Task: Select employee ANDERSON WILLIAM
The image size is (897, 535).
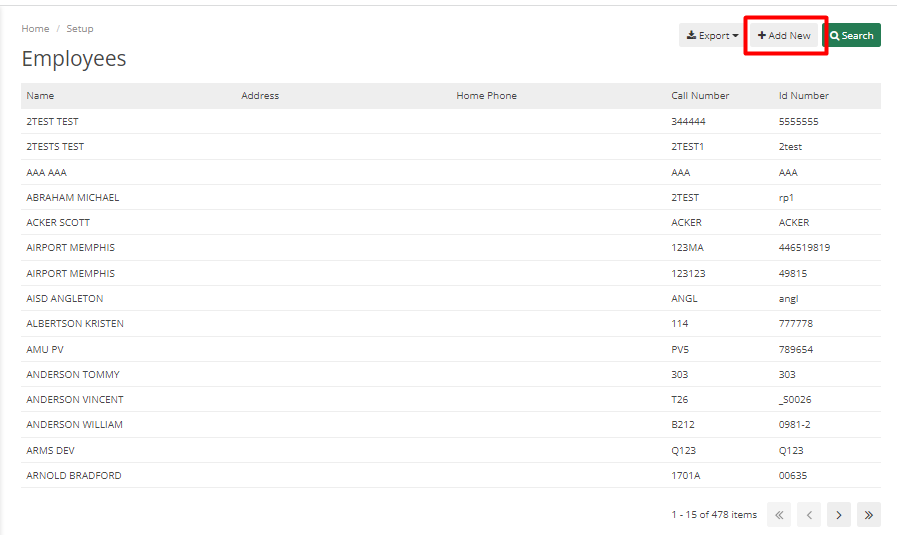Action: click(x=74, y=425)
